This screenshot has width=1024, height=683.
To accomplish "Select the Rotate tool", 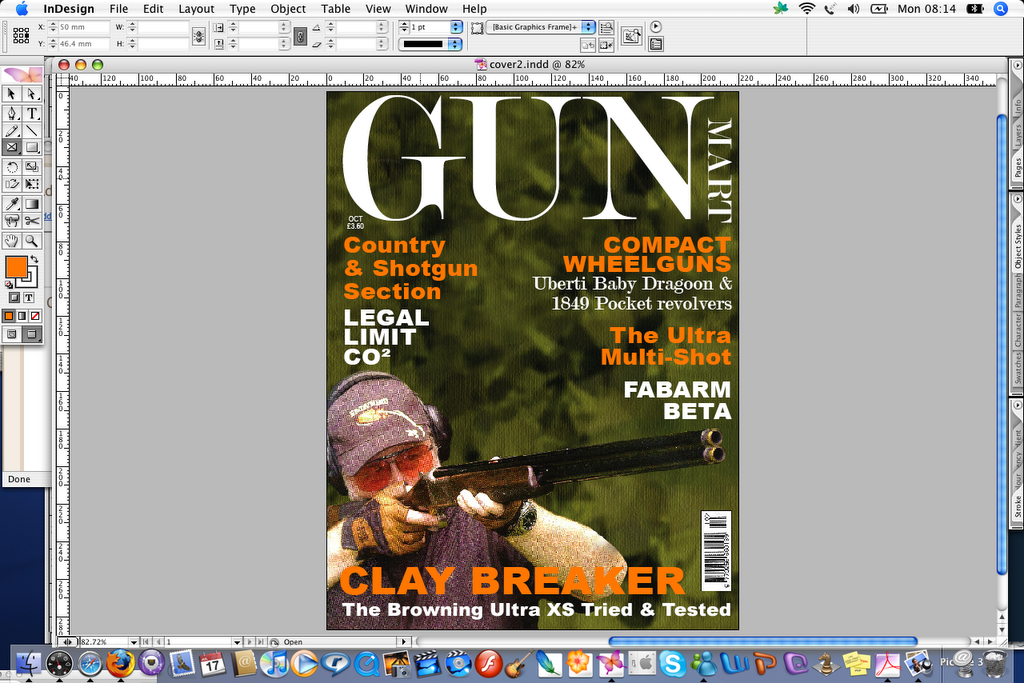I will click(x=12, y=167).
